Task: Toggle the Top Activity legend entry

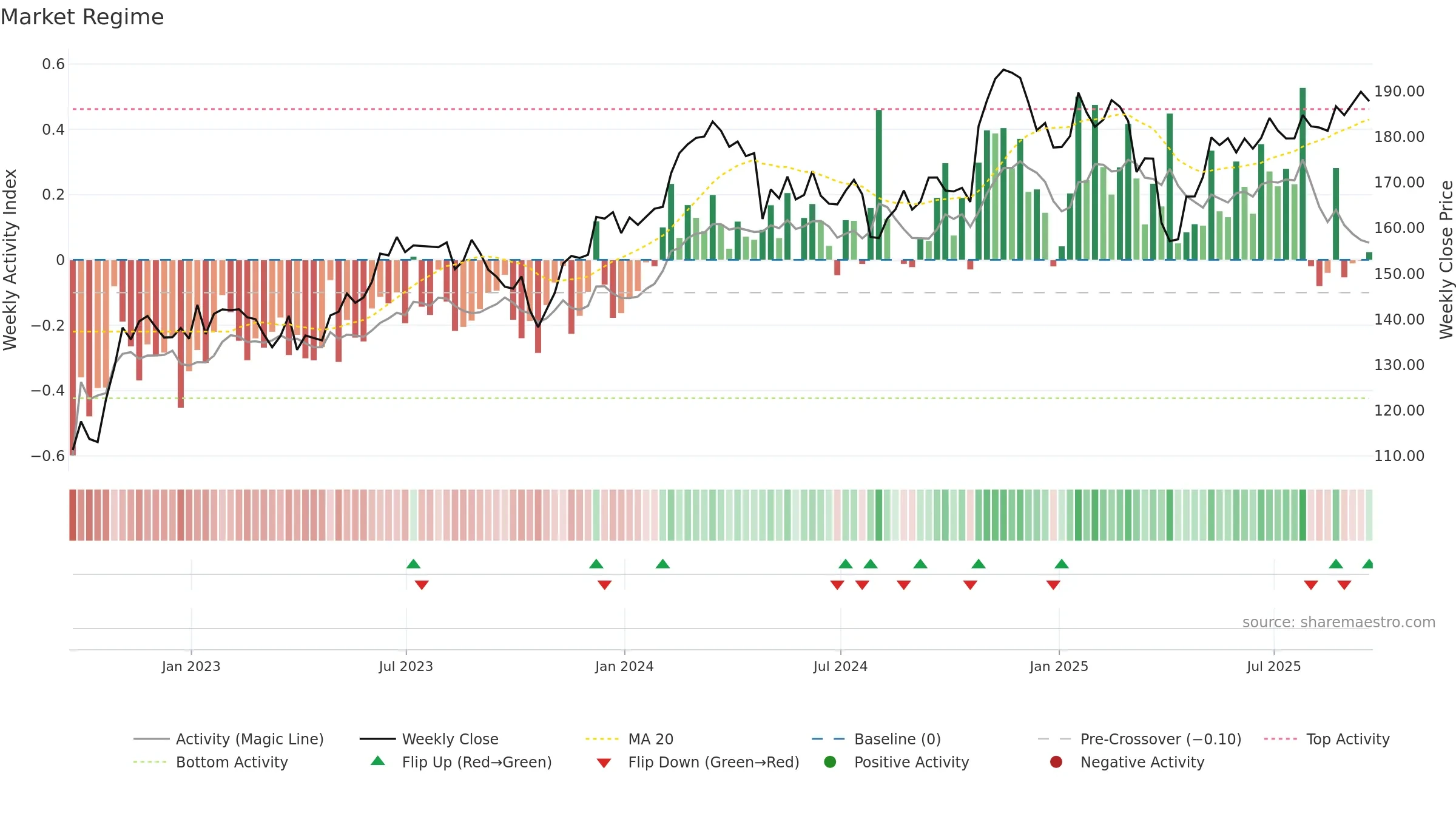Action: coord(1327,739)
